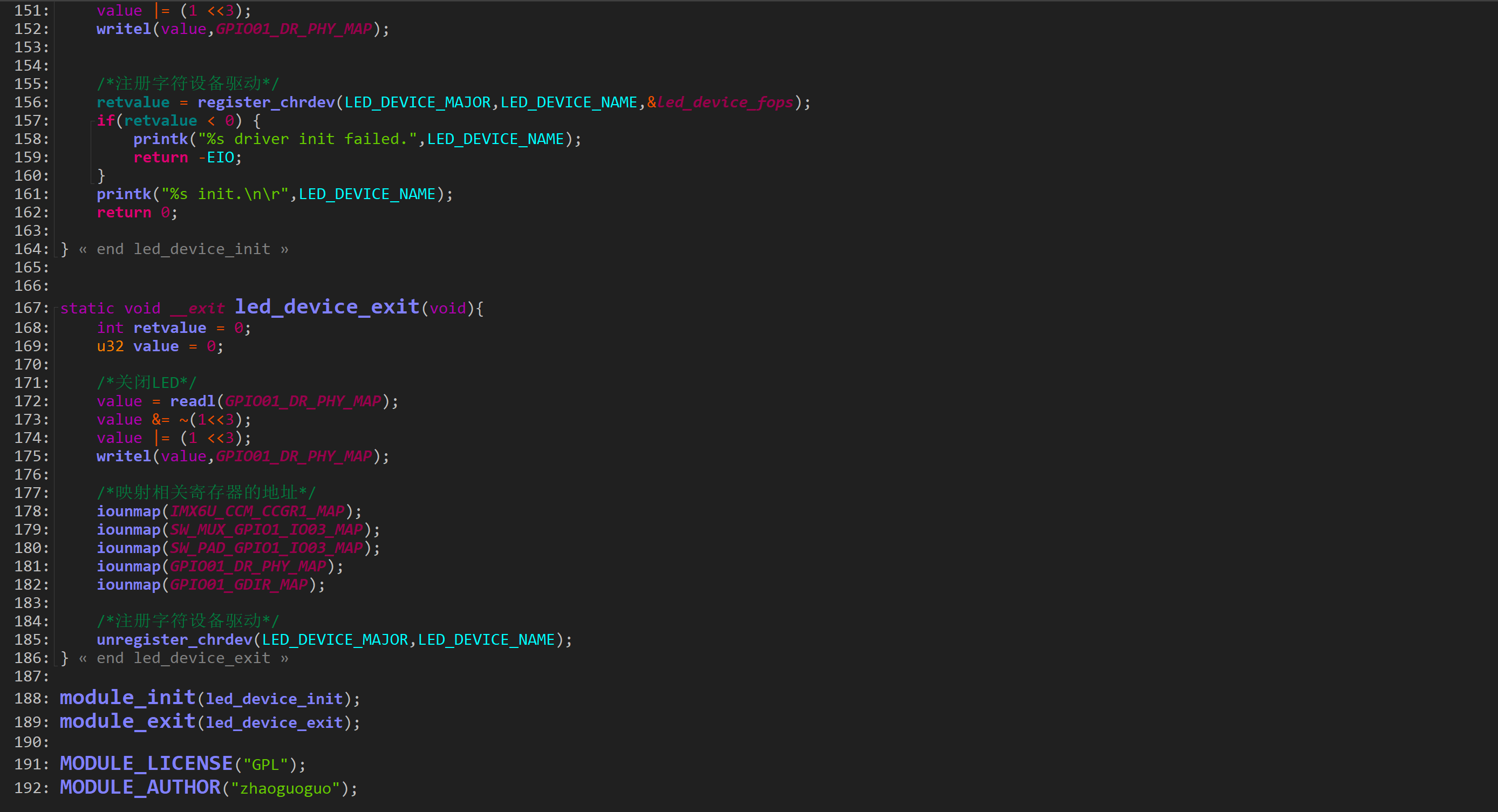Click the "%s driver init failed." string
Image resolution: width=1498 pixels, height=812 pixels.
308,139
